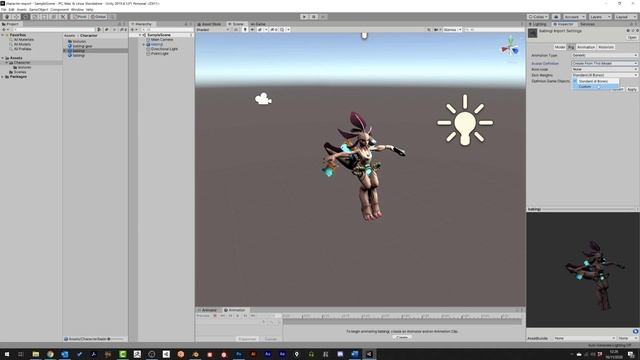The image size is (640, 360).
Task: Open the Account dropdown
Action: [x=574, y=17]
